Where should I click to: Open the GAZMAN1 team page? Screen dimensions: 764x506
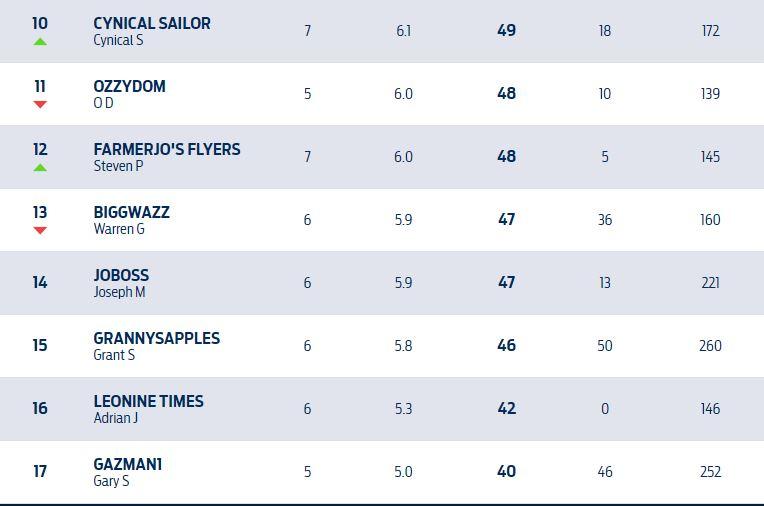[128, 464]
